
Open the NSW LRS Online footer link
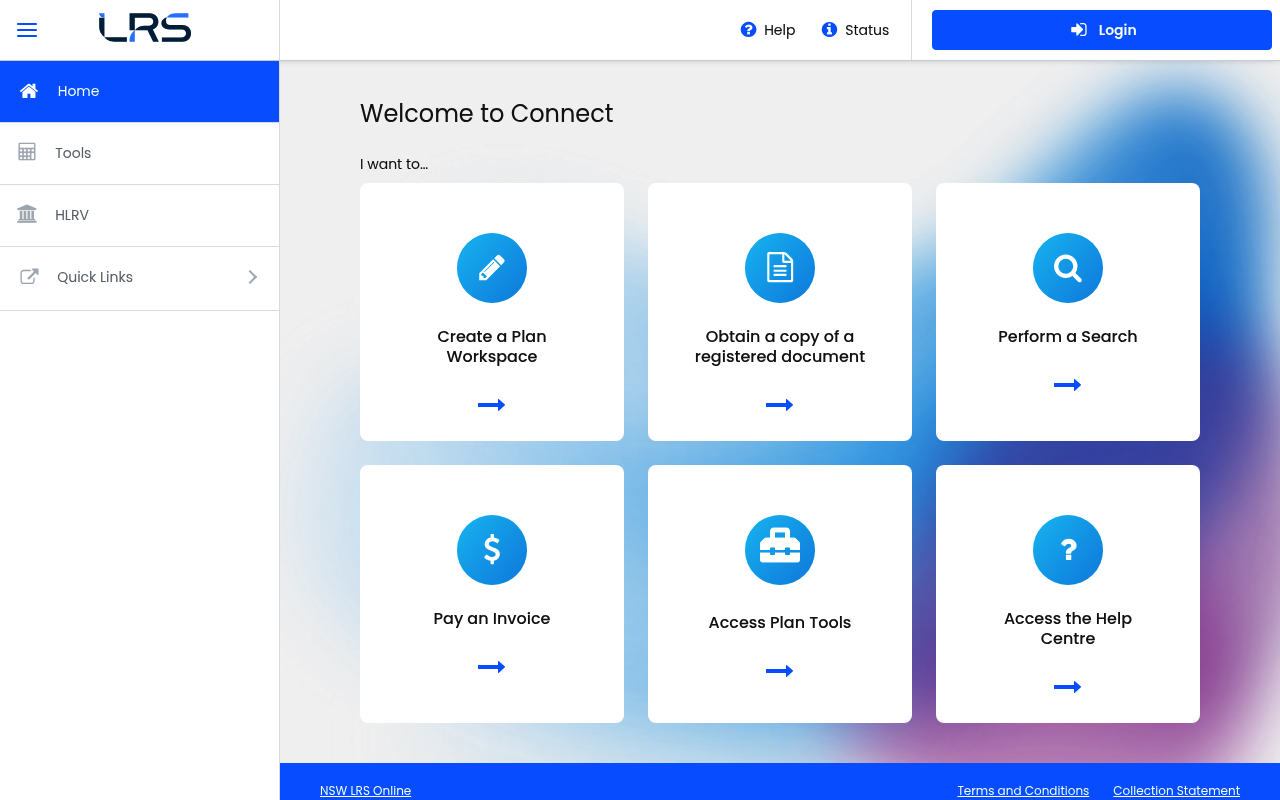[365, 790]
